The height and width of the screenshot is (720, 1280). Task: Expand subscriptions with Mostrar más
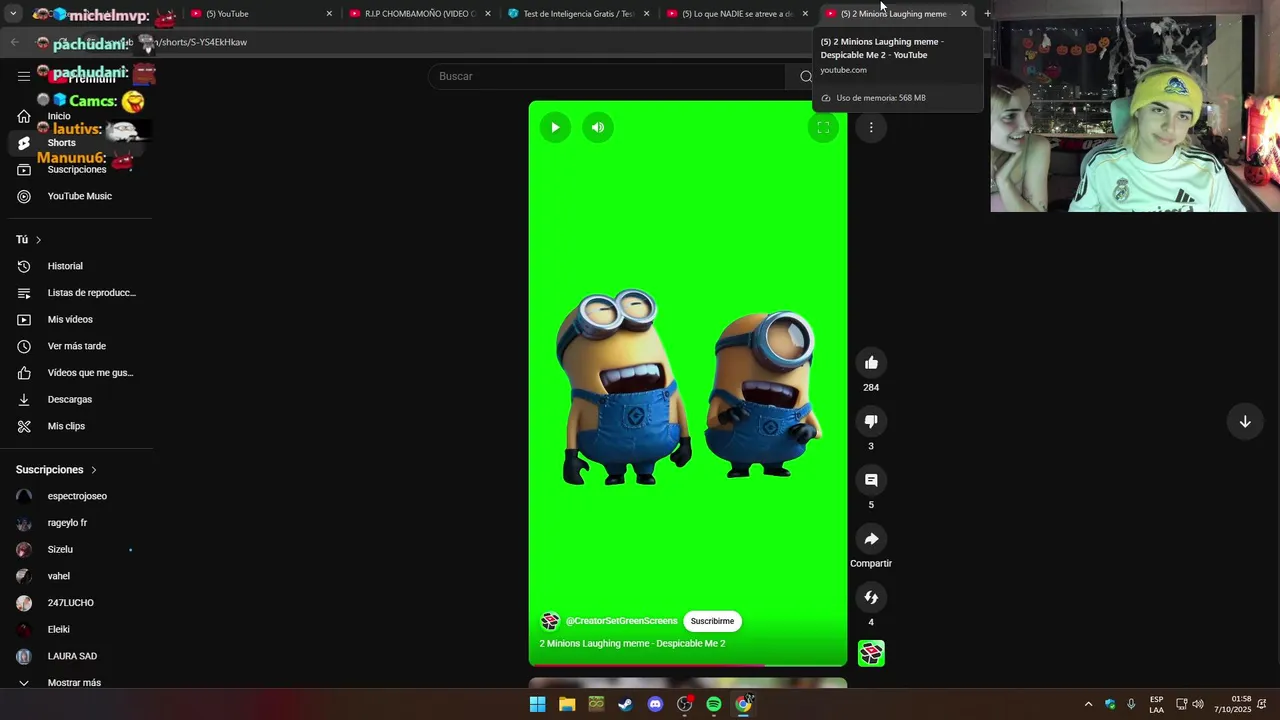[x=76, y=683]
